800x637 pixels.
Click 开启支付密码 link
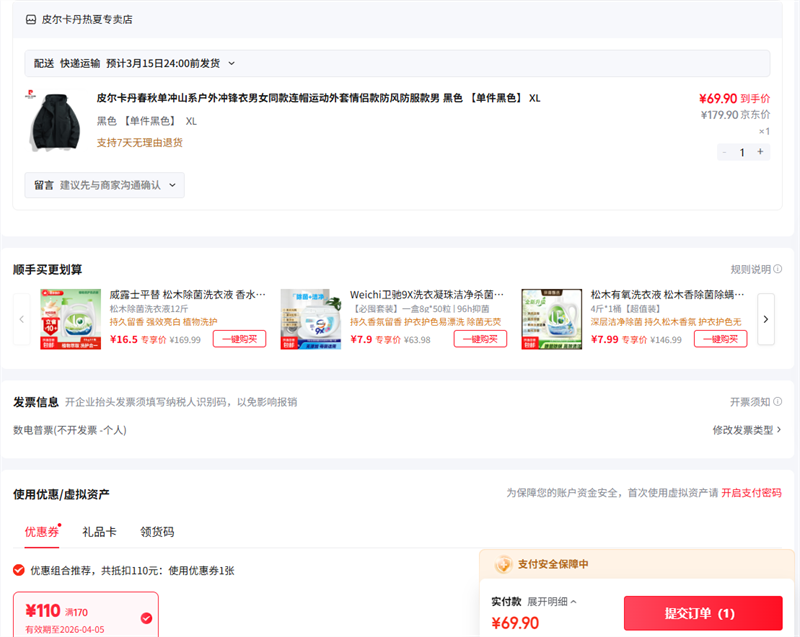(751, 493)
